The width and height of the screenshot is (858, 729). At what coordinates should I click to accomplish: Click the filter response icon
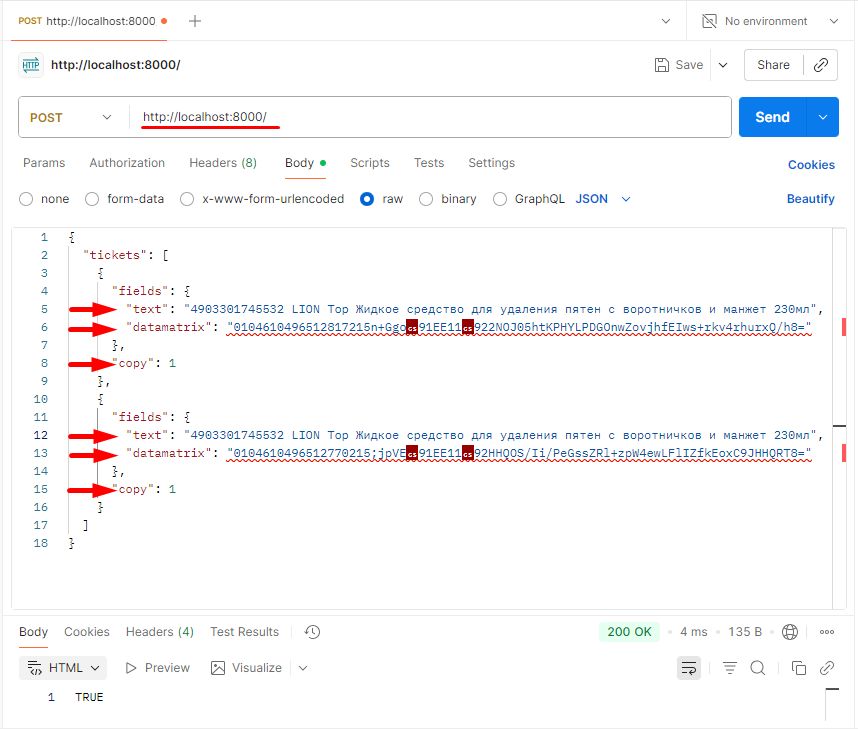pos(730,668)
